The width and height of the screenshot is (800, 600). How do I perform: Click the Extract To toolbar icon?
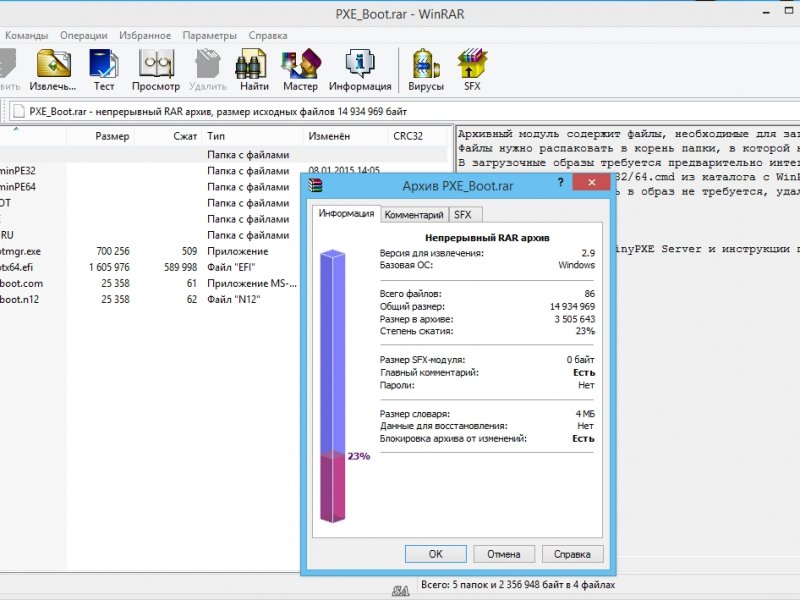click(x=53, y=70)
